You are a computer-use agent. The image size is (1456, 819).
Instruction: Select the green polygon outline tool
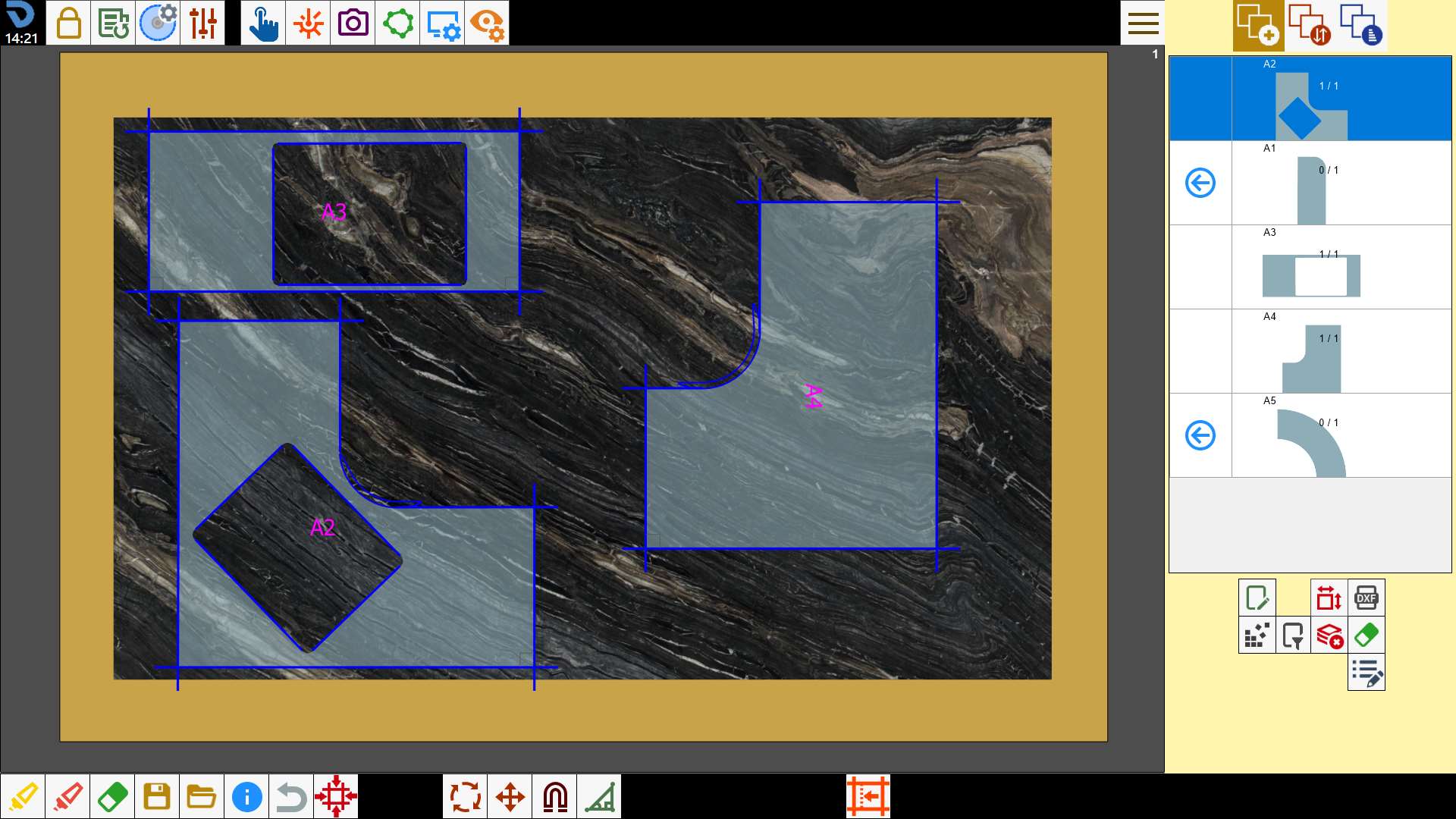click(397, 23)
